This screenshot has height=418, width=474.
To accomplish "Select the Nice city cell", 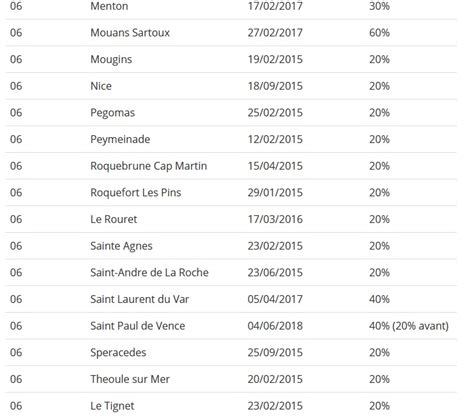I will (x=101, y=86).
